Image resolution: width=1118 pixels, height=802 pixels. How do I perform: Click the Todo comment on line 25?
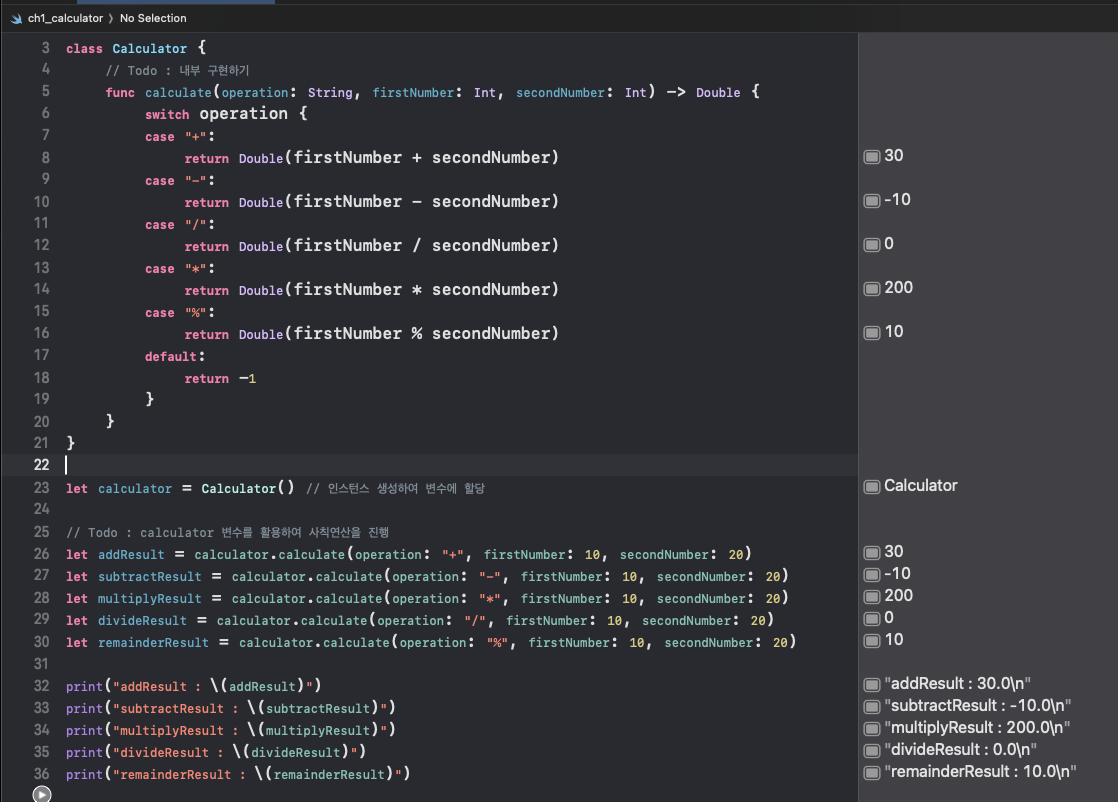coord(227,533)
